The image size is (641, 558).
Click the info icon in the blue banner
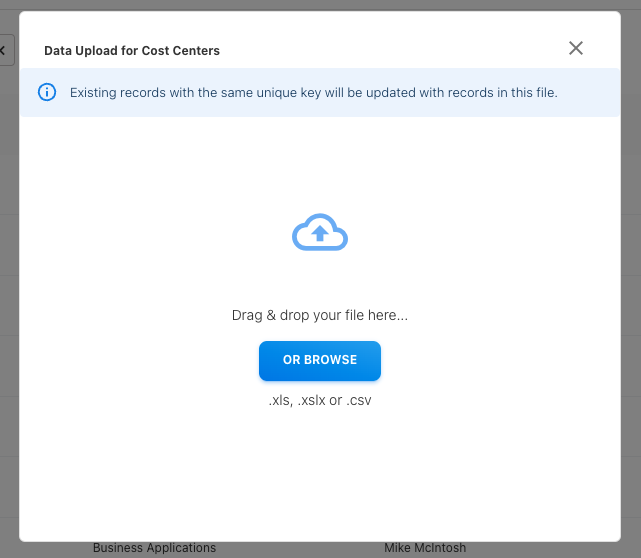coord(47,93)
